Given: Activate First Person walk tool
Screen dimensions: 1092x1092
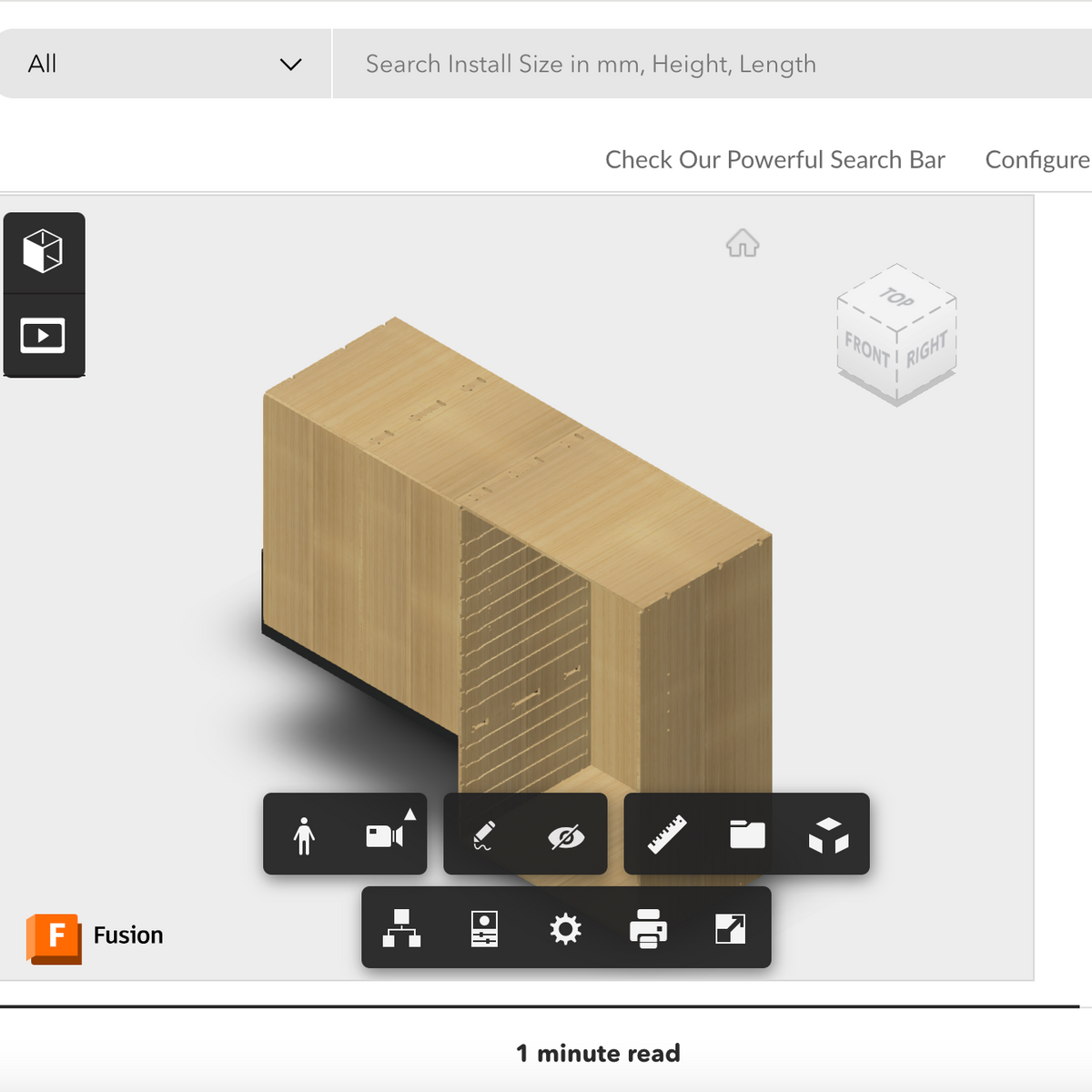Looking at the screenshot, I should click(x=304, y=834).
